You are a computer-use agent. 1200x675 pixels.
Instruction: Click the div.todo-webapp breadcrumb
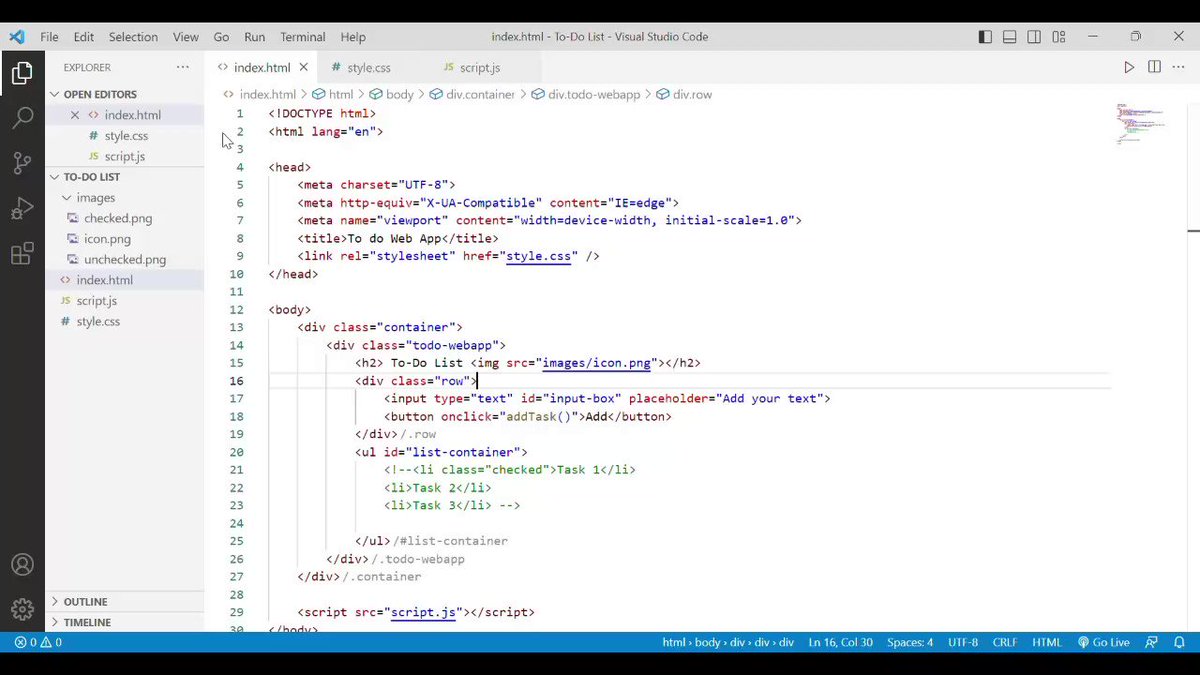pos(586,95)
